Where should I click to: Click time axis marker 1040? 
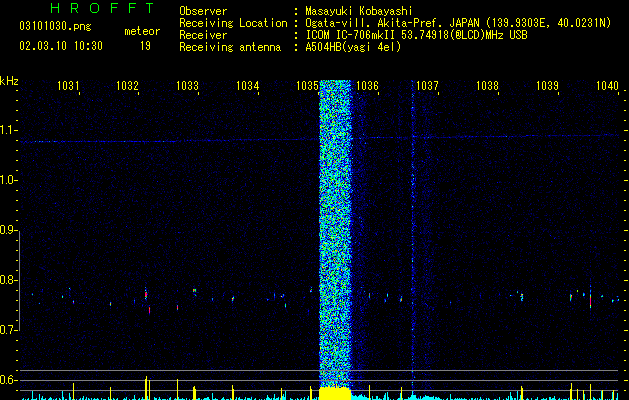(607, 85)
